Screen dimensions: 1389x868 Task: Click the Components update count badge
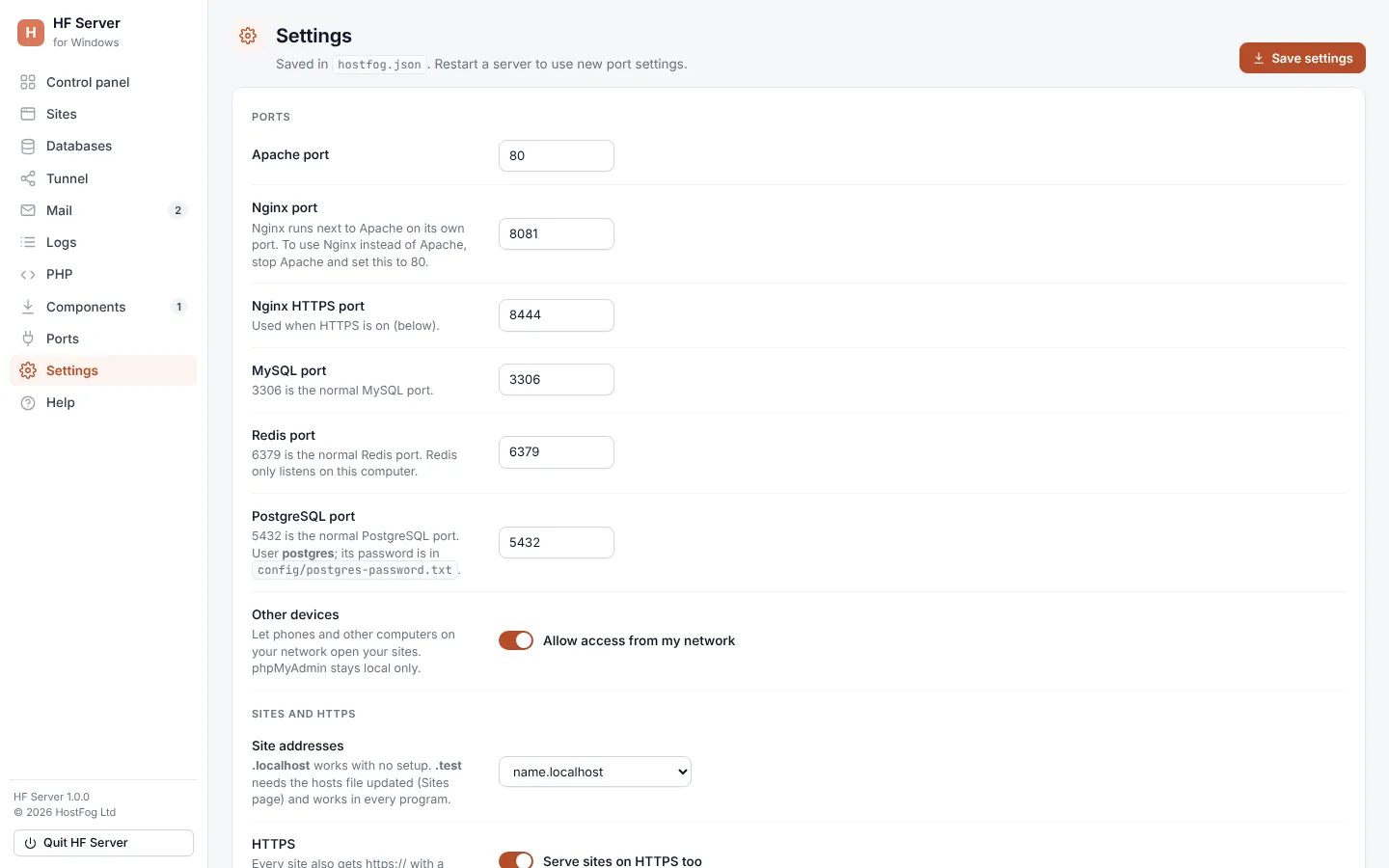[x=178, y=307]
